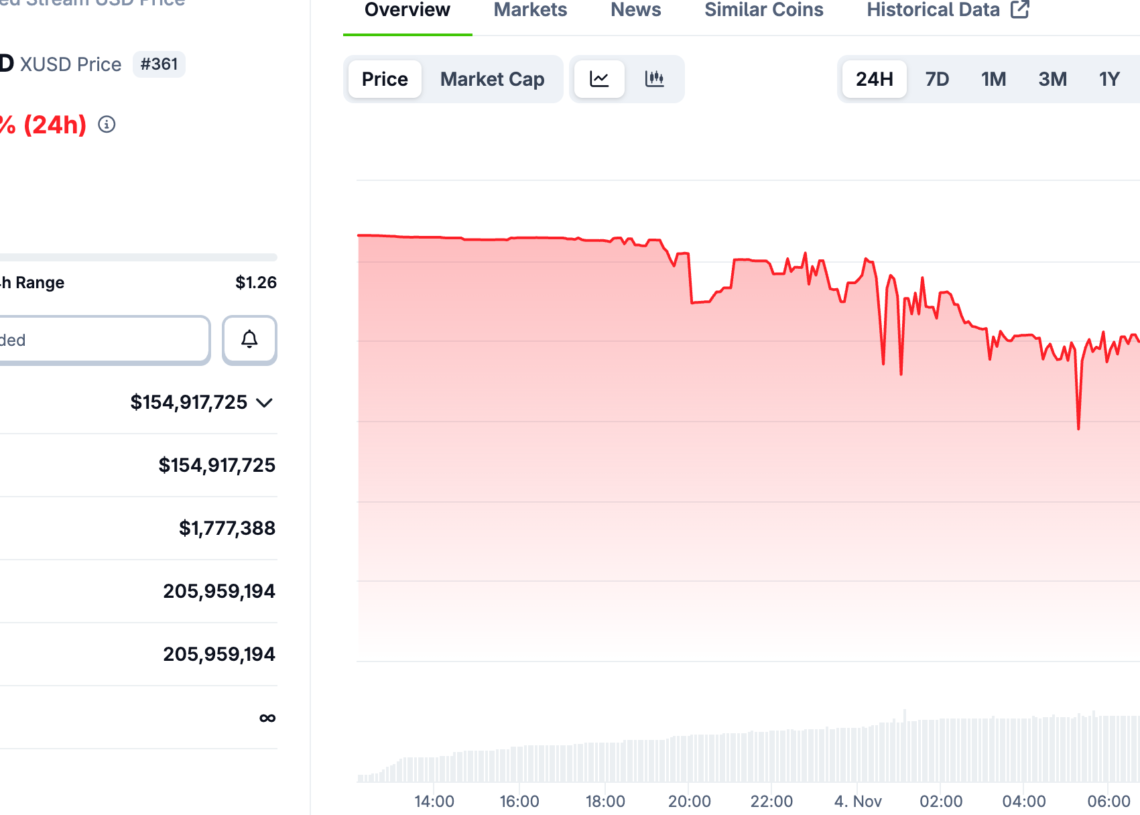Switch to the Markets tab

coord(530,10)
